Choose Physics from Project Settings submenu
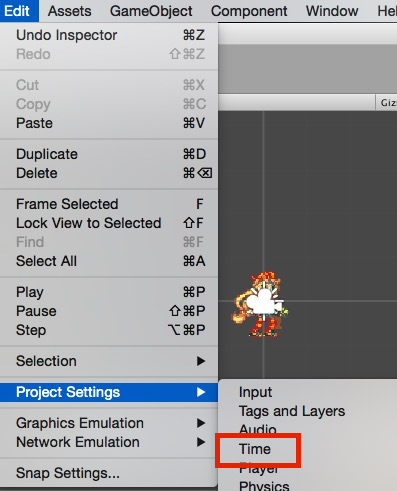397x491 pixels. point(264,486)
